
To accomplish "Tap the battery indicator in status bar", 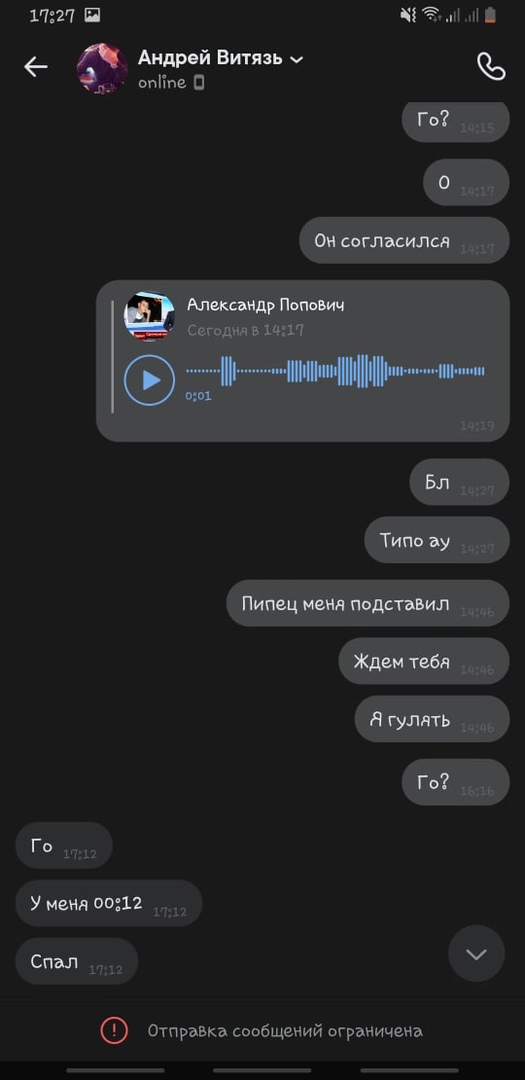I will pyautogui.click(x=490, y=14).
